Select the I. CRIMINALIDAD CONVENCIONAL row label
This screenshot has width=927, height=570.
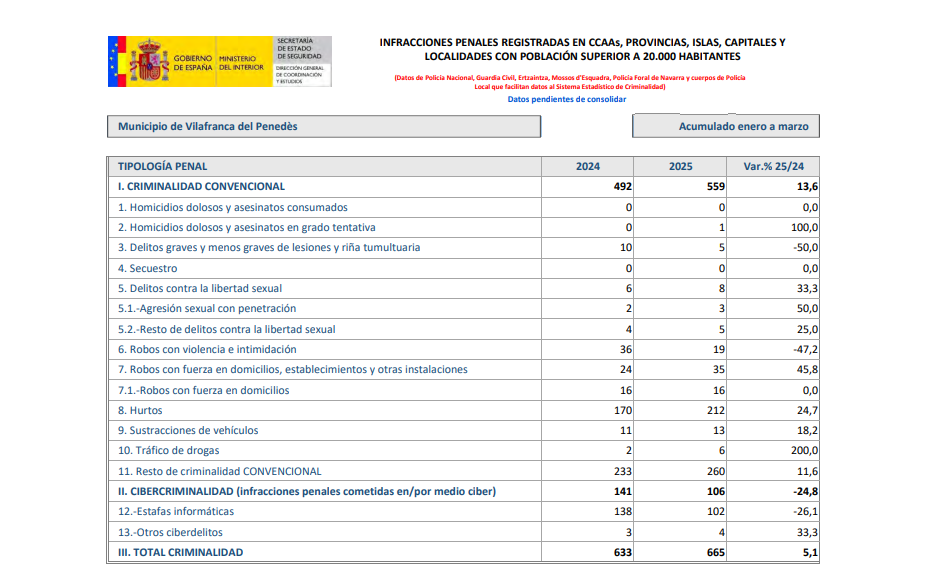pos(201,186)
